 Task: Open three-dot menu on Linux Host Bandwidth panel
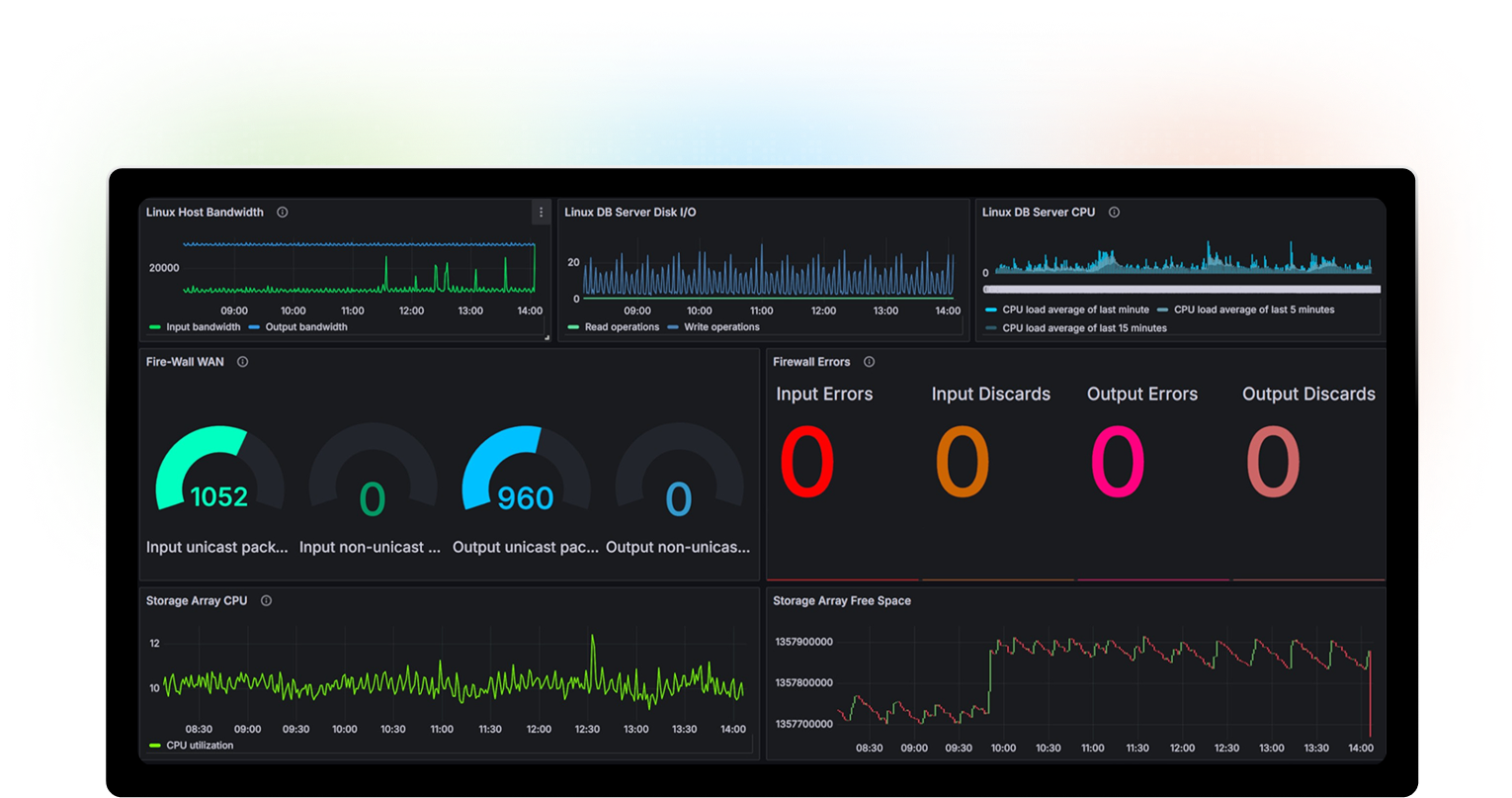[541, 213]
